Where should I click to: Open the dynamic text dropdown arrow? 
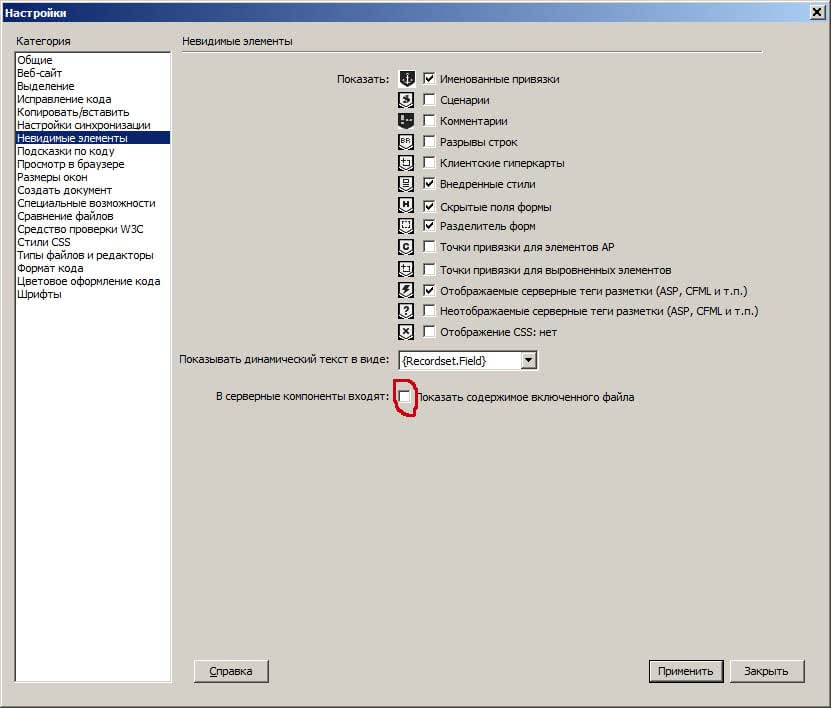click(x=528, y=360)
